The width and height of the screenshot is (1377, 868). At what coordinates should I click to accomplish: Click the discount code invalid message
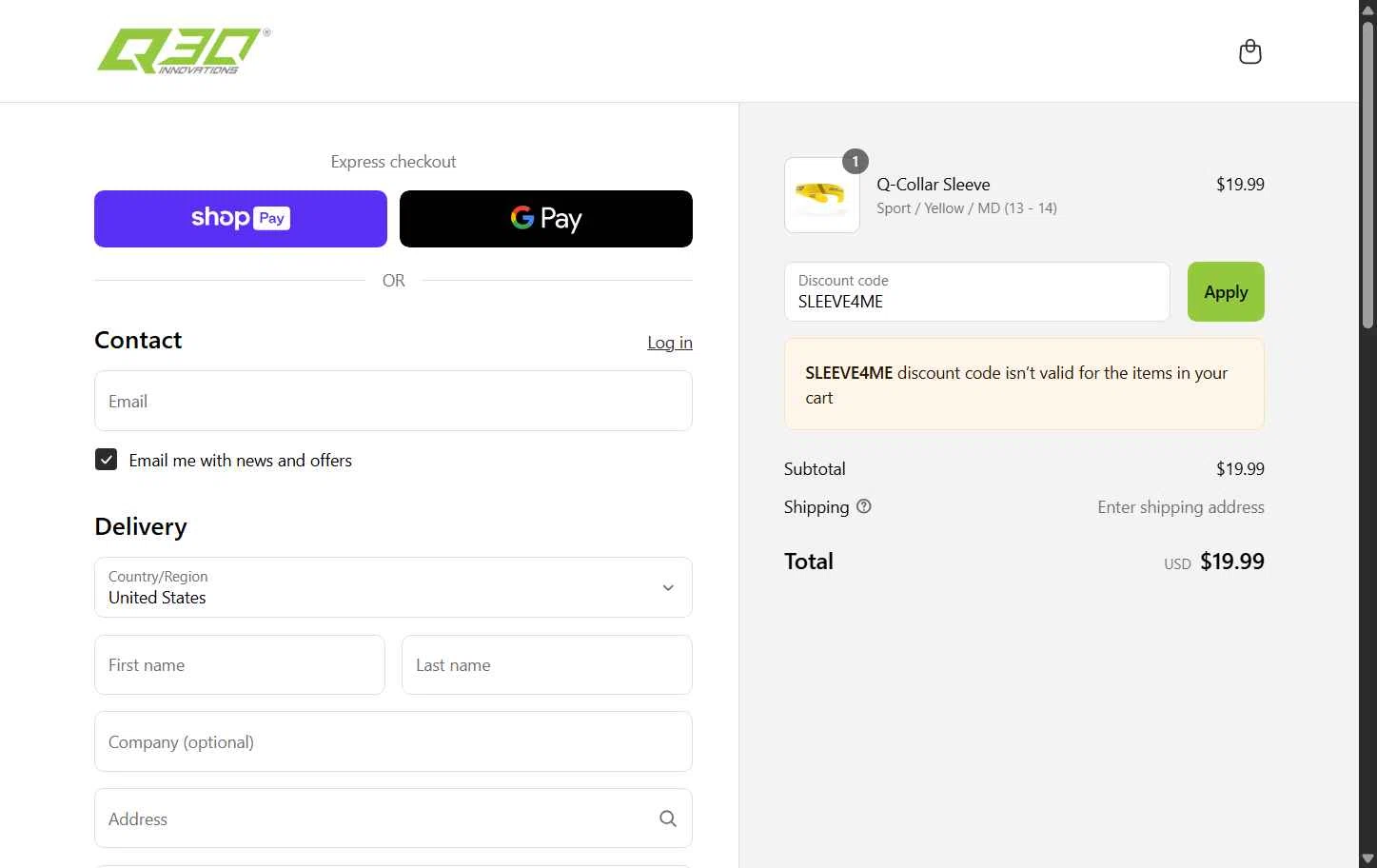pos(1024,385)
